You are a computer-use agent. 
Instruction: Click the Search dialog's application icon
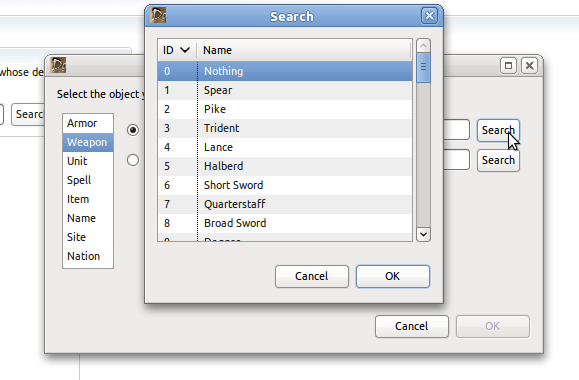point(158,15)
